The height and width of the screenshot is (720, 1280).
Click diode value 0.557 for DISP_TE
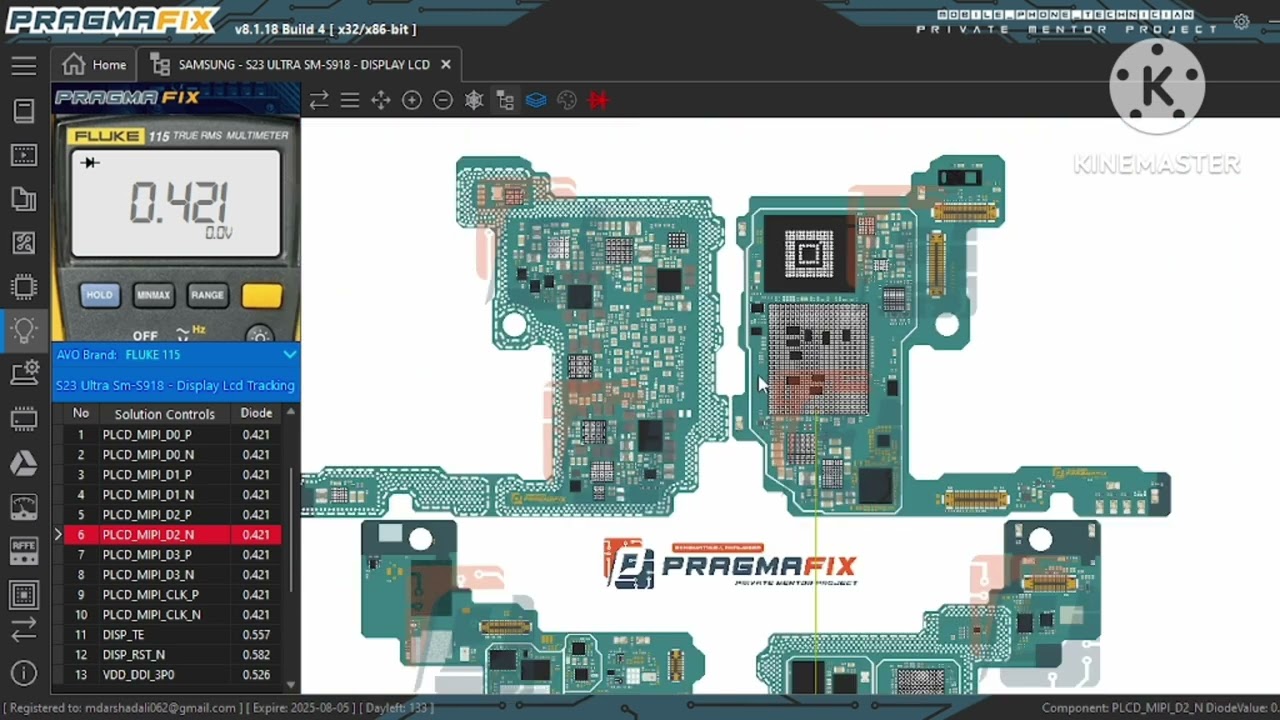point(256,635)
